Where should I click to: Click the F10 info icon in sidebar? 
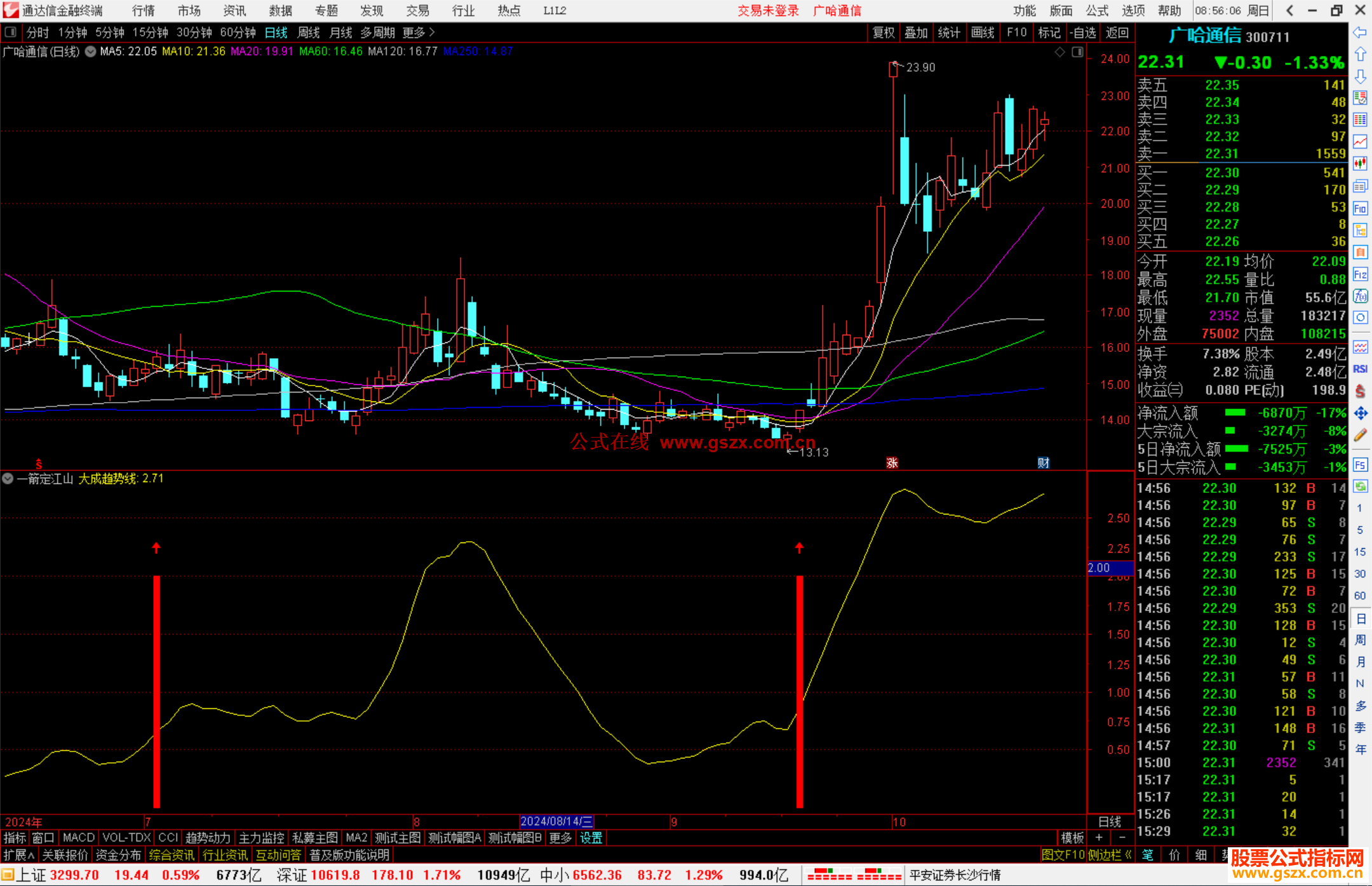point(1360,208)
